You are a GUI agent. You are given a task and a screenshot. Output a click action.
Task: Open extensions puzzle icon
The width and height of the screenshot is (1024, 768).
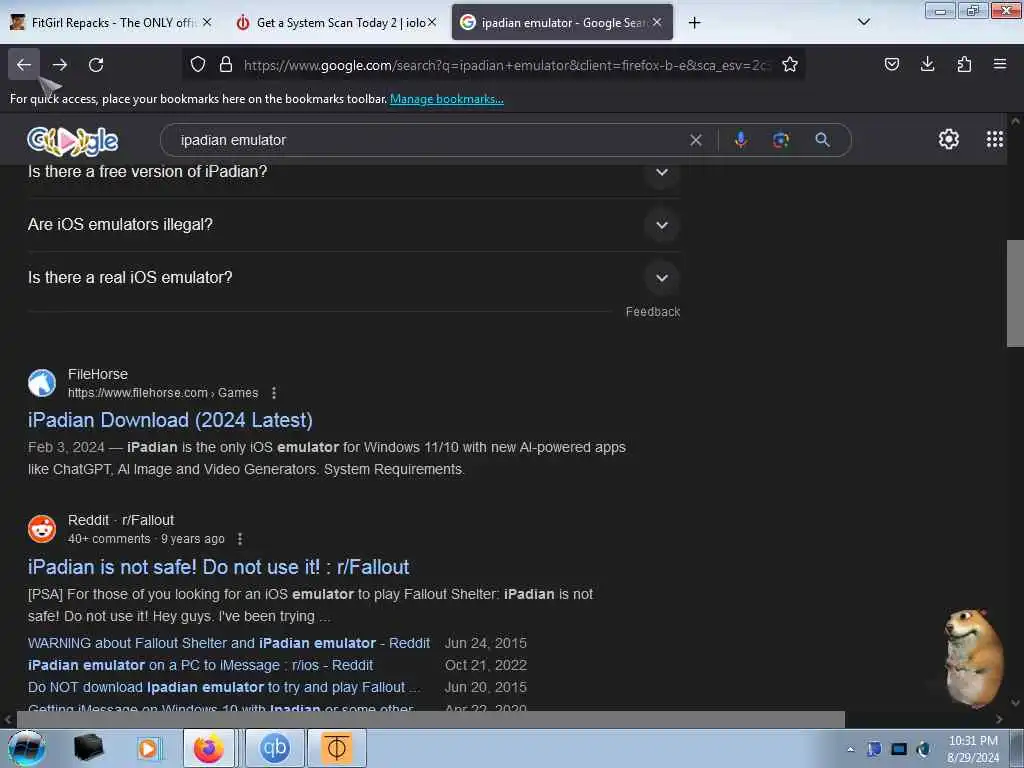pyautogui.click(x=964, y=64)
